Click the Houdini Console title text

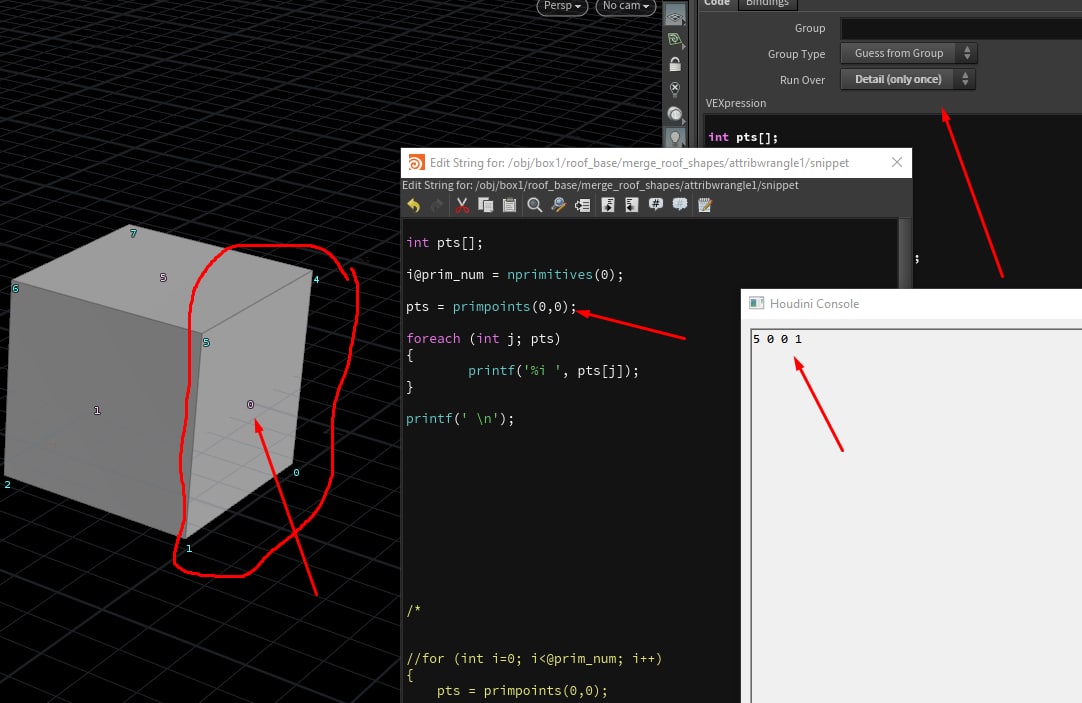pos(814,304)
